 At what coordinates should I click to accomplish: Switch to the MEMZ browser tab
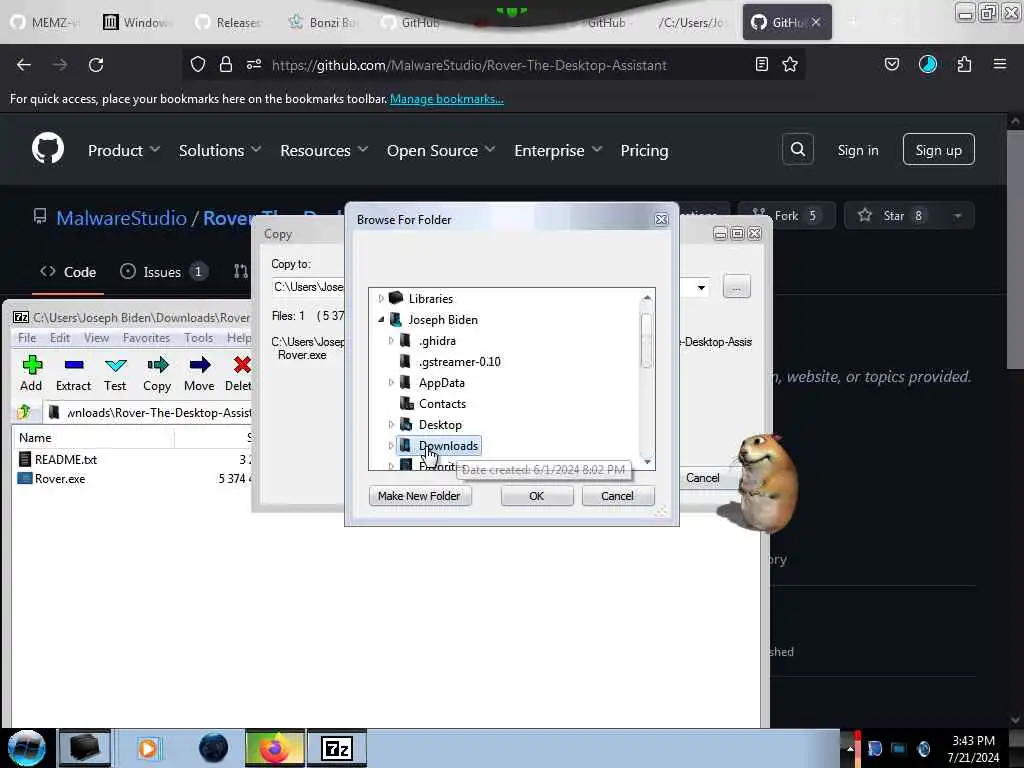[46, 22]
